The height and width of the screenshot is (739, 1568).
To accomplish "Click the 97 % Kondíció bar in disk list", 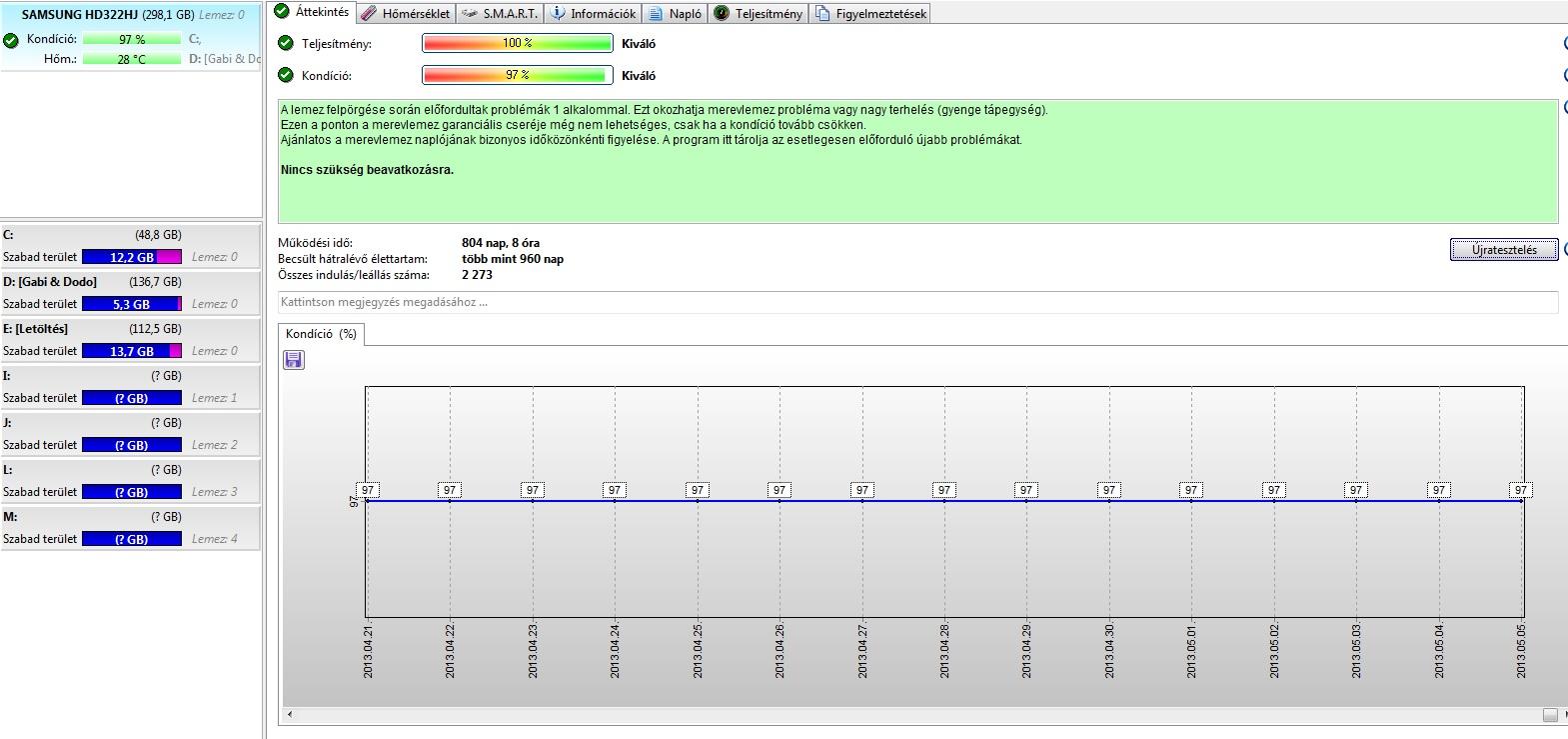I will point(132,39).
